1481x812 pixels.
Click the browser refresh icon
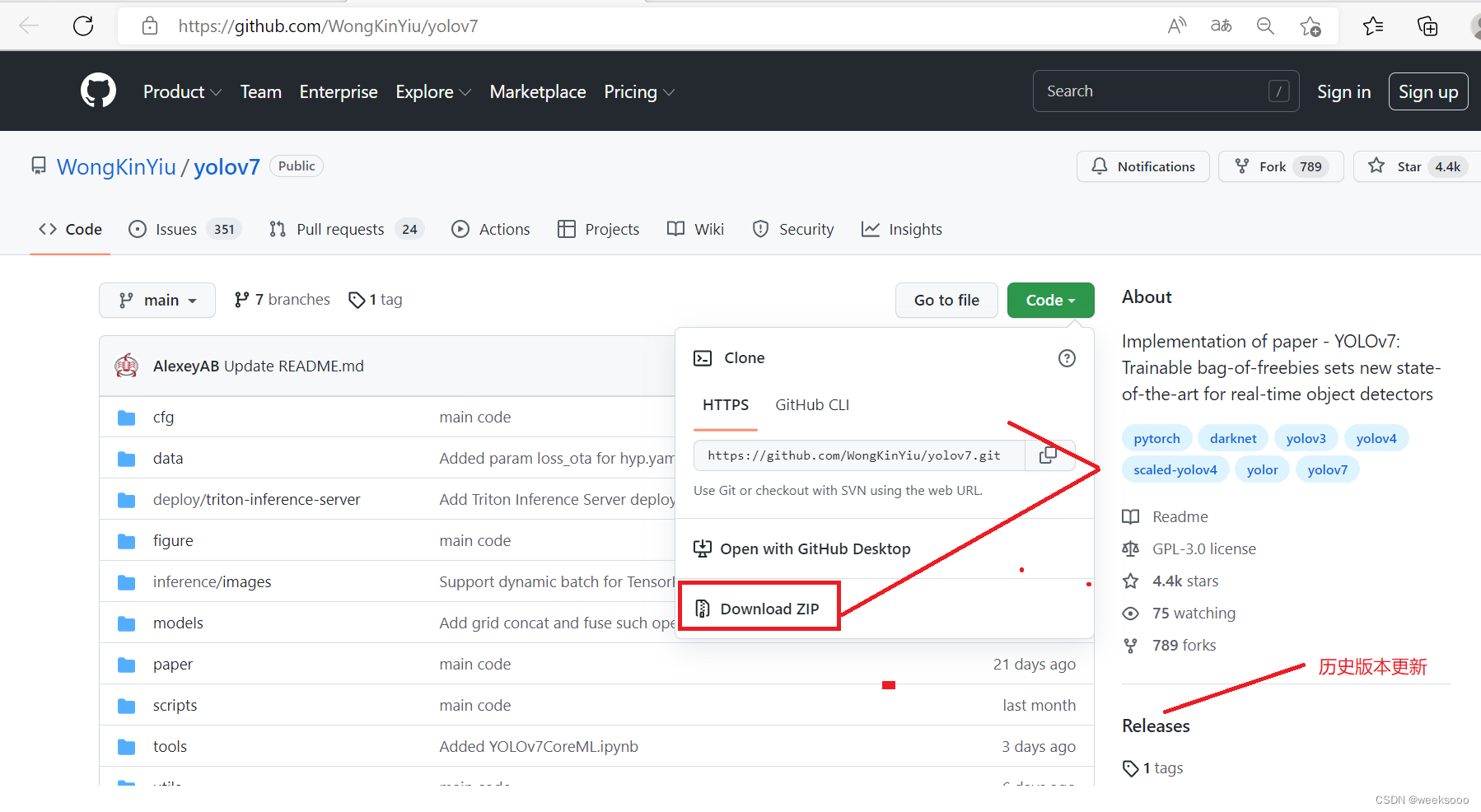(x=83, y=26)
